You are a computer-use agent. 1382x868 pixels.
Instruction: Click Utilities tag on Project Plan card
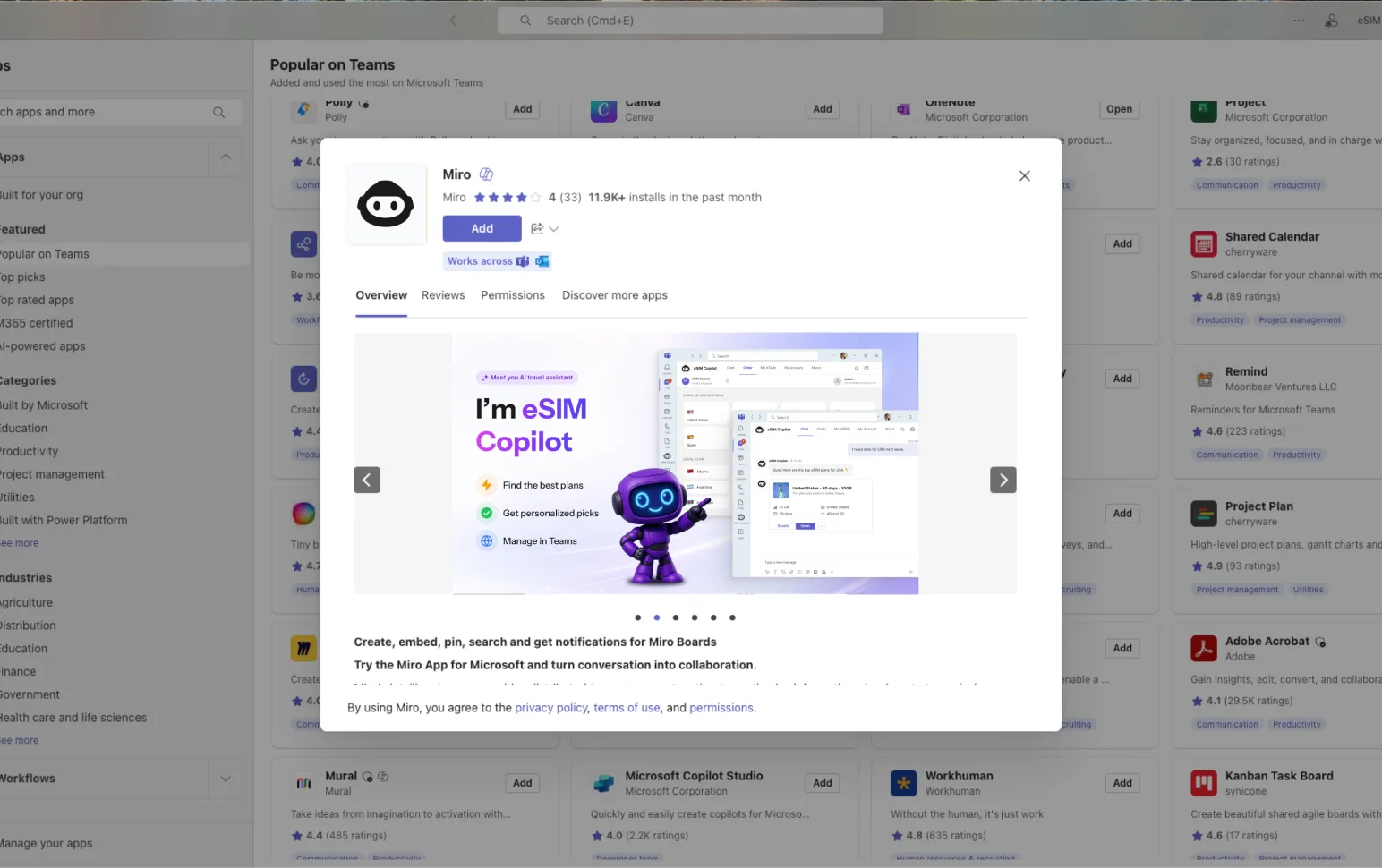pos(1308,590)
